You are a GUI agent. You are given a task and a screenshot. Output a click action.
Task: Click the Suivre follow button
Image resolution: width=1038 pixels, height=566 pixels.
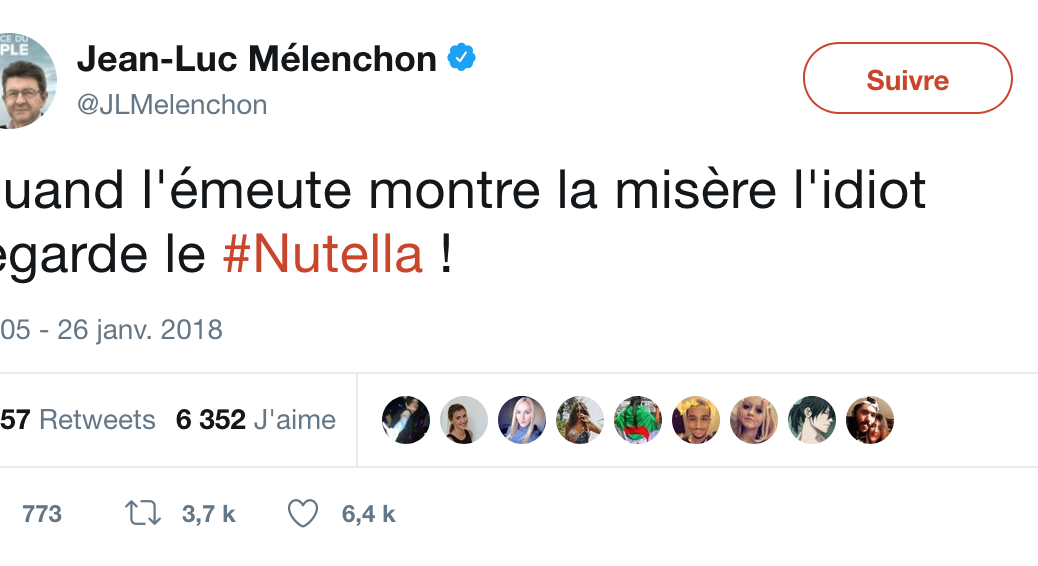click(x=907, y=79)
